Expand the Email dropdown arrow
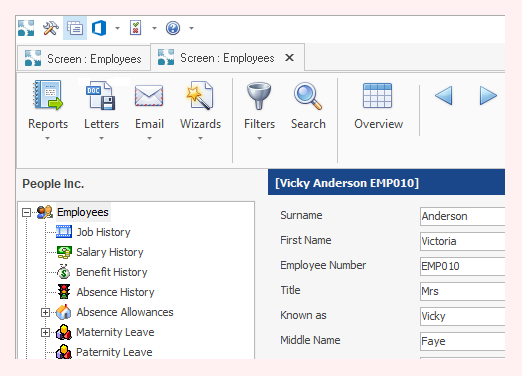 (x=149, y=138)
